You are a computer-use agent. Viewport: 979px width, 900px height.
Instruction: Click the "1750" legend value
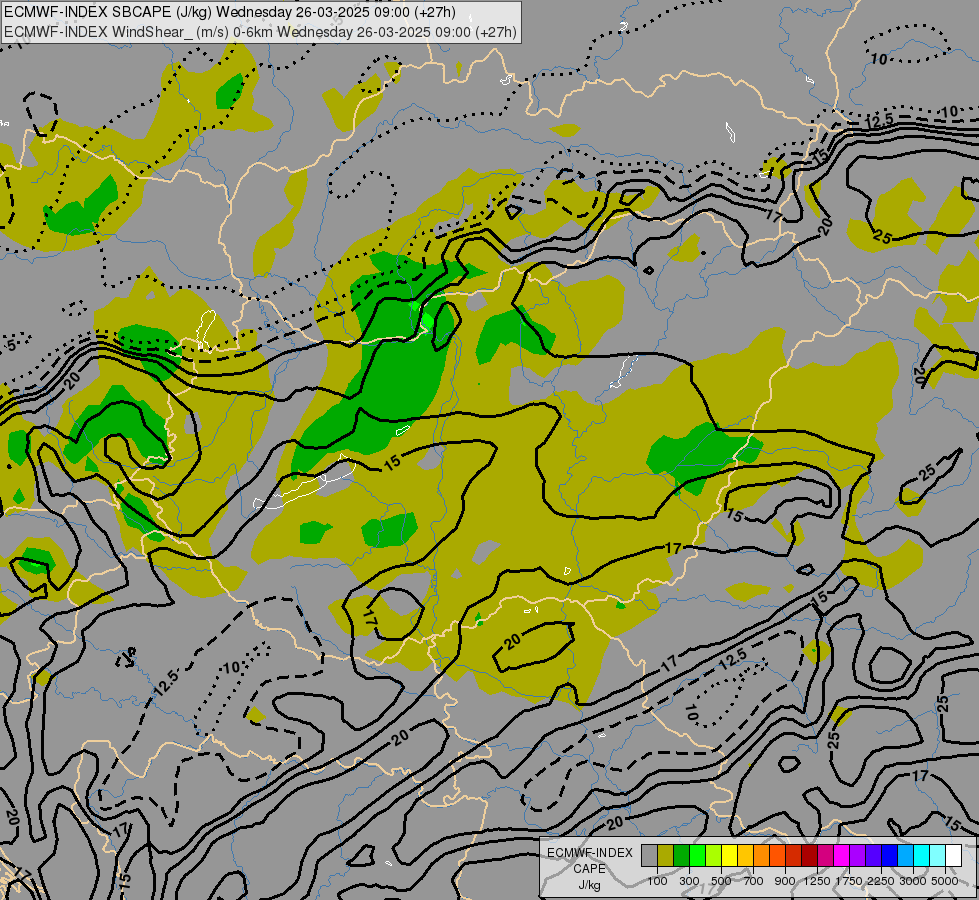tap(849, 881)
